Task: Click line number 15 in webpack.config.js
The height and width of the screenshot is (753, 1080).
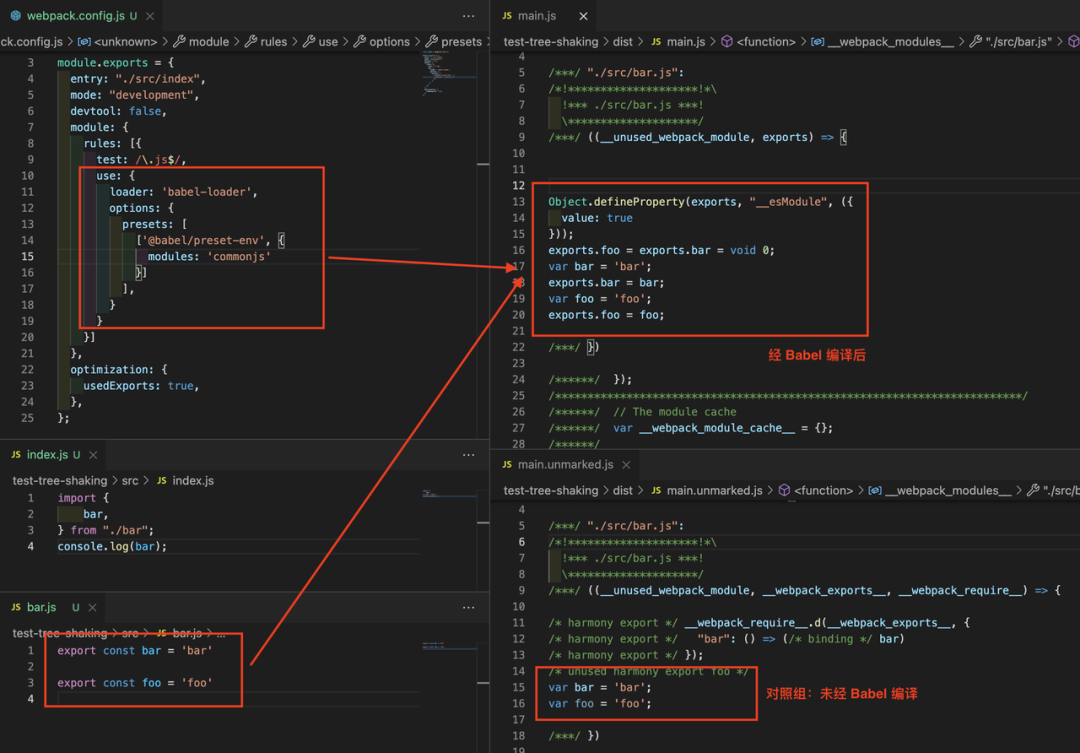Action: coord(27,256)
